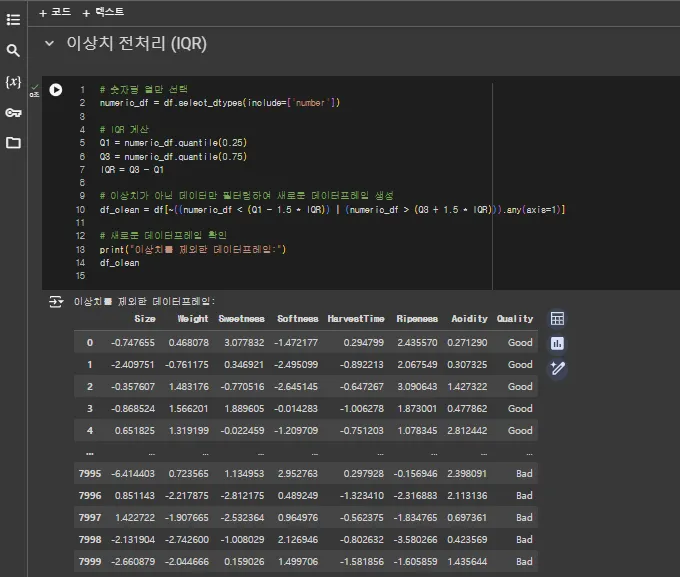The width and height of the screenshot is (680, 577).
Task: Click code line 2 numeric_df select_dtypes
Action: (x=220, y=103)
